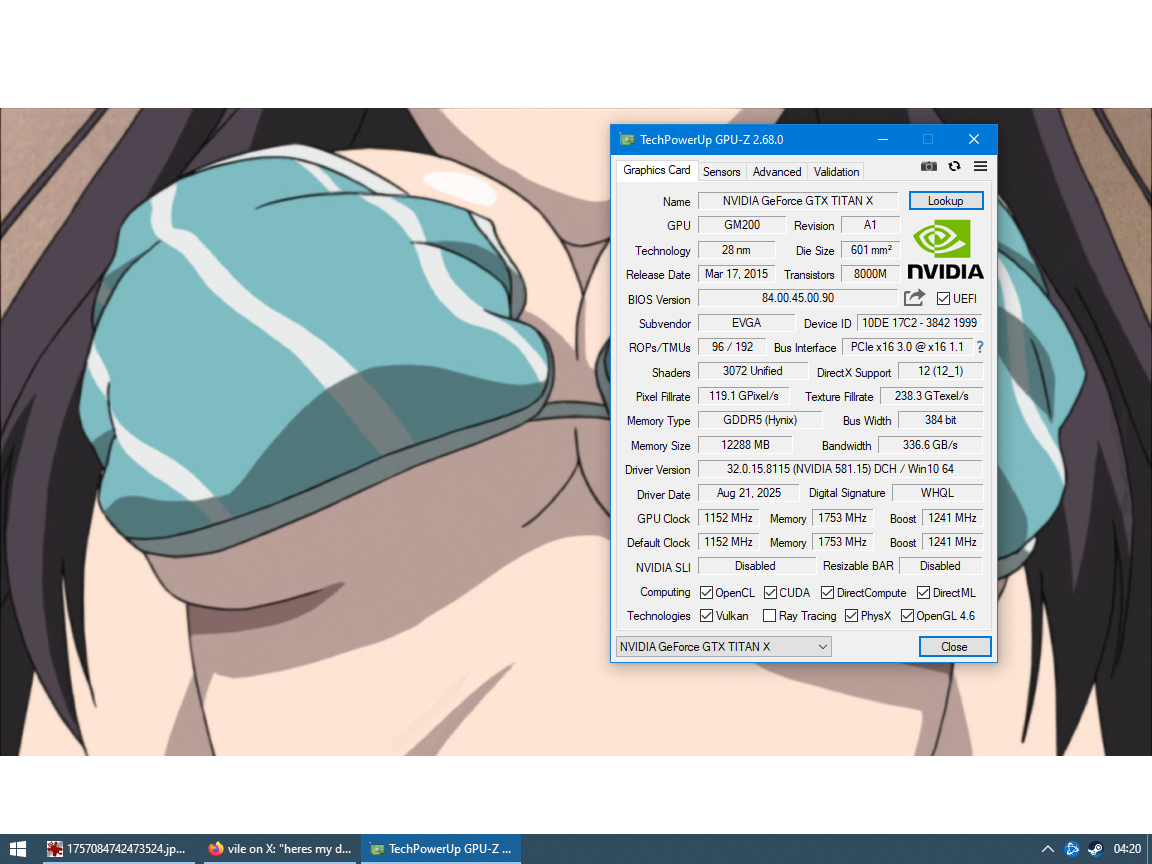Screen dimensions: 1152x864
Task: Toggle the Ray Tracing checkbox
Action: 769,616
